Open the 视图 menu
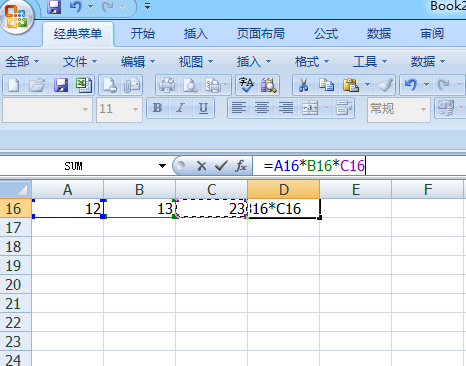Screen dimensions: 466x366 (196, 62)
